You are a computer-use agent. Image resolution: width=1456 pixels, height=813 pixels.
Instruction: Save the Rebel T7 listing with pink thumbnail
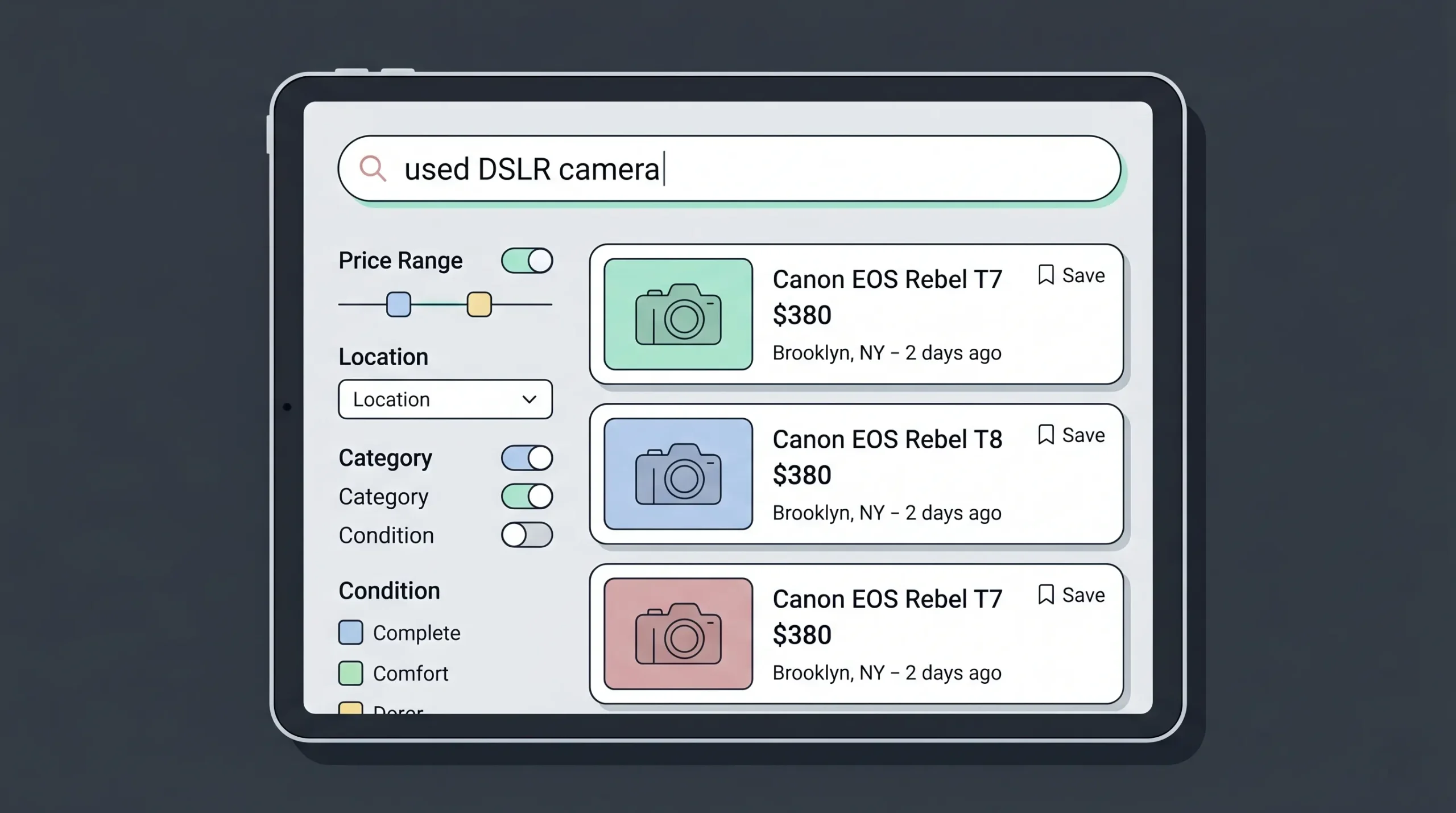pyautogui.click(x=1071, y=595)
